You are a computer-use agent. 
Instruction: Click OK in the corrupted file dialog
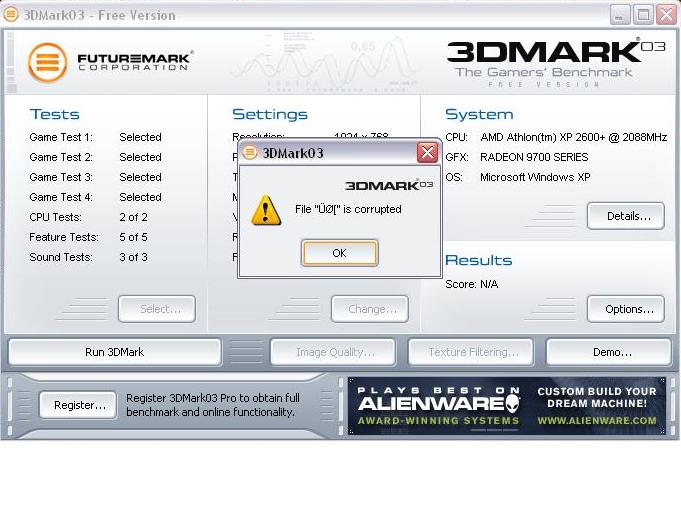click(340, 253)
